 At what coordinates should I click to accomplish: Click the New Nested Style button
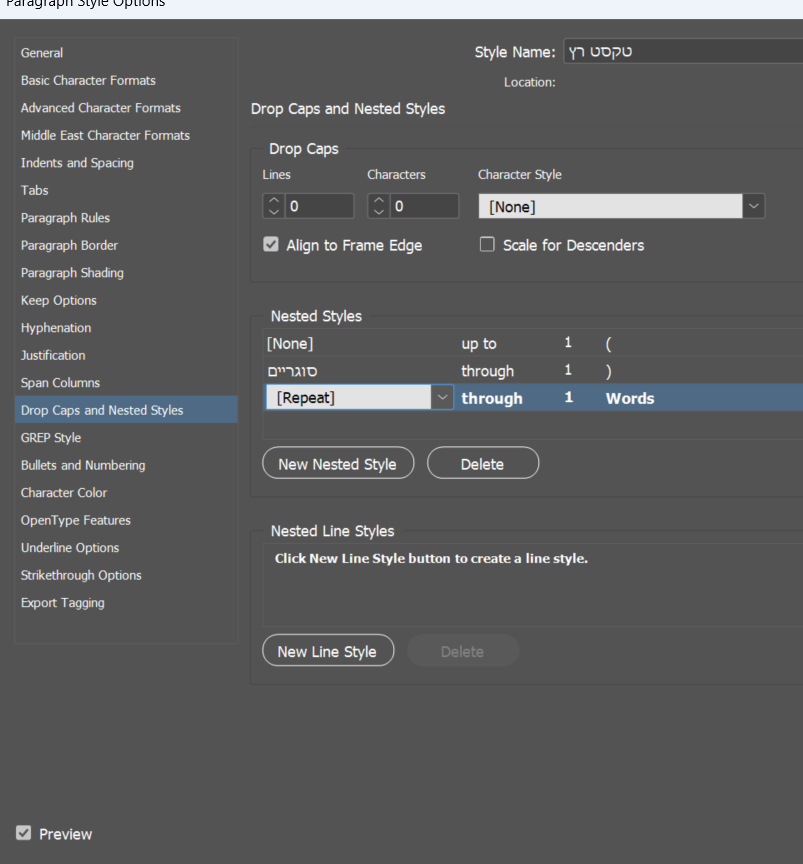[337, 464]
